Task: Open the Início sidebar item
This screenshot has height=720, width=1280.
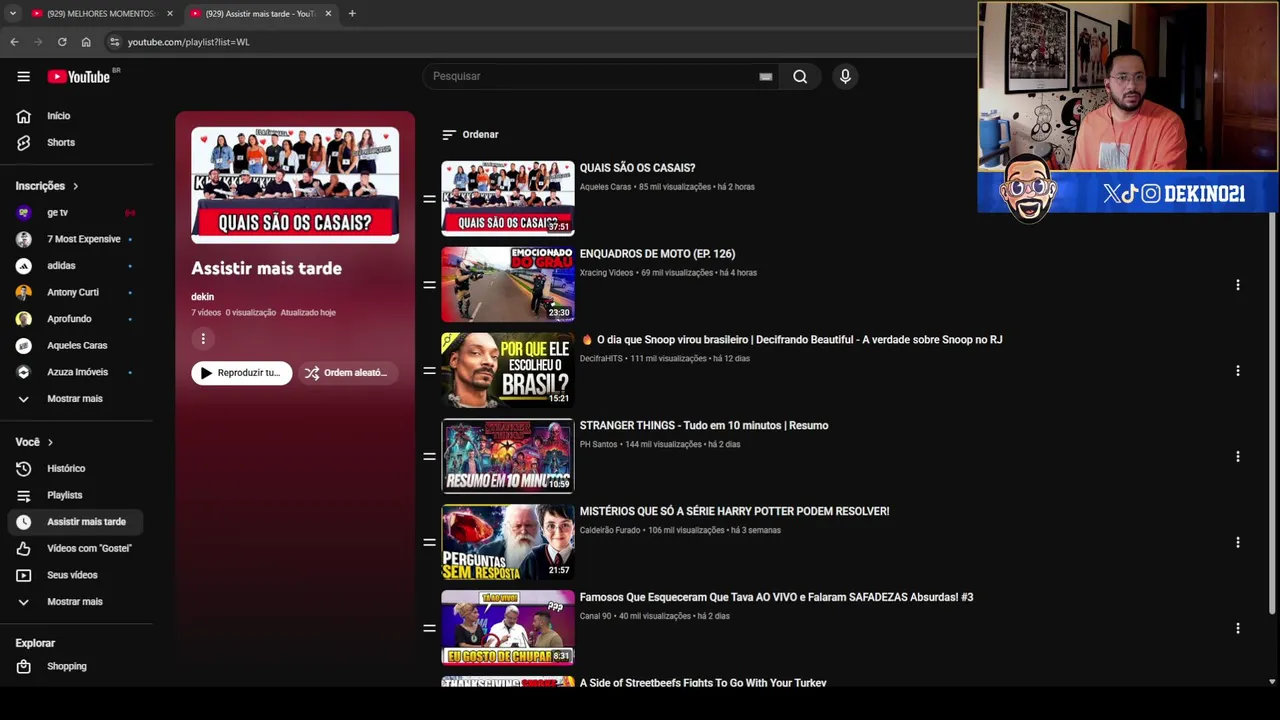Action: tap(76, 116)
